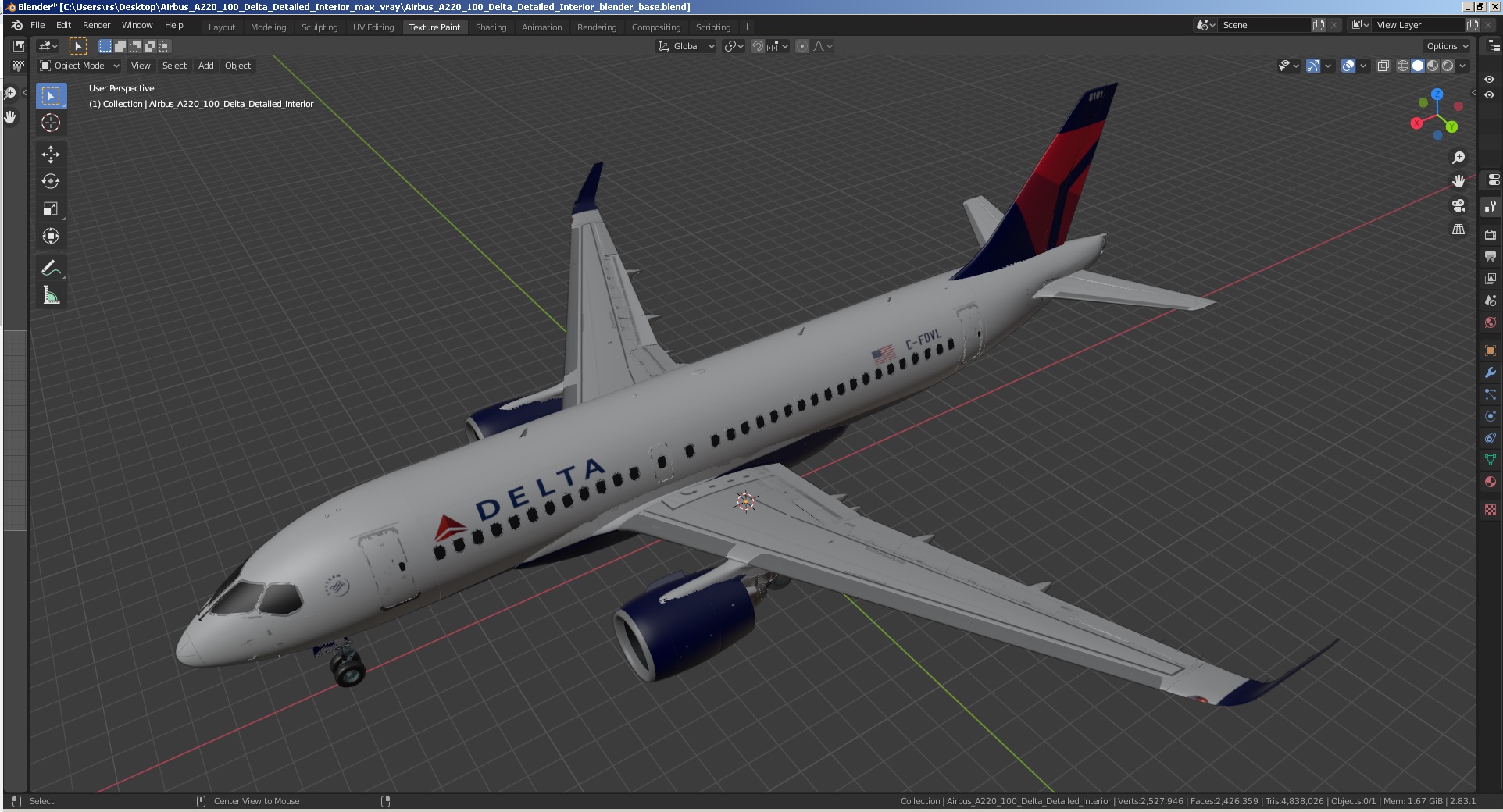Viewport: 1503px width, 812px height.
Task: Toggle snapping magnet button
Action: (757, 46)
